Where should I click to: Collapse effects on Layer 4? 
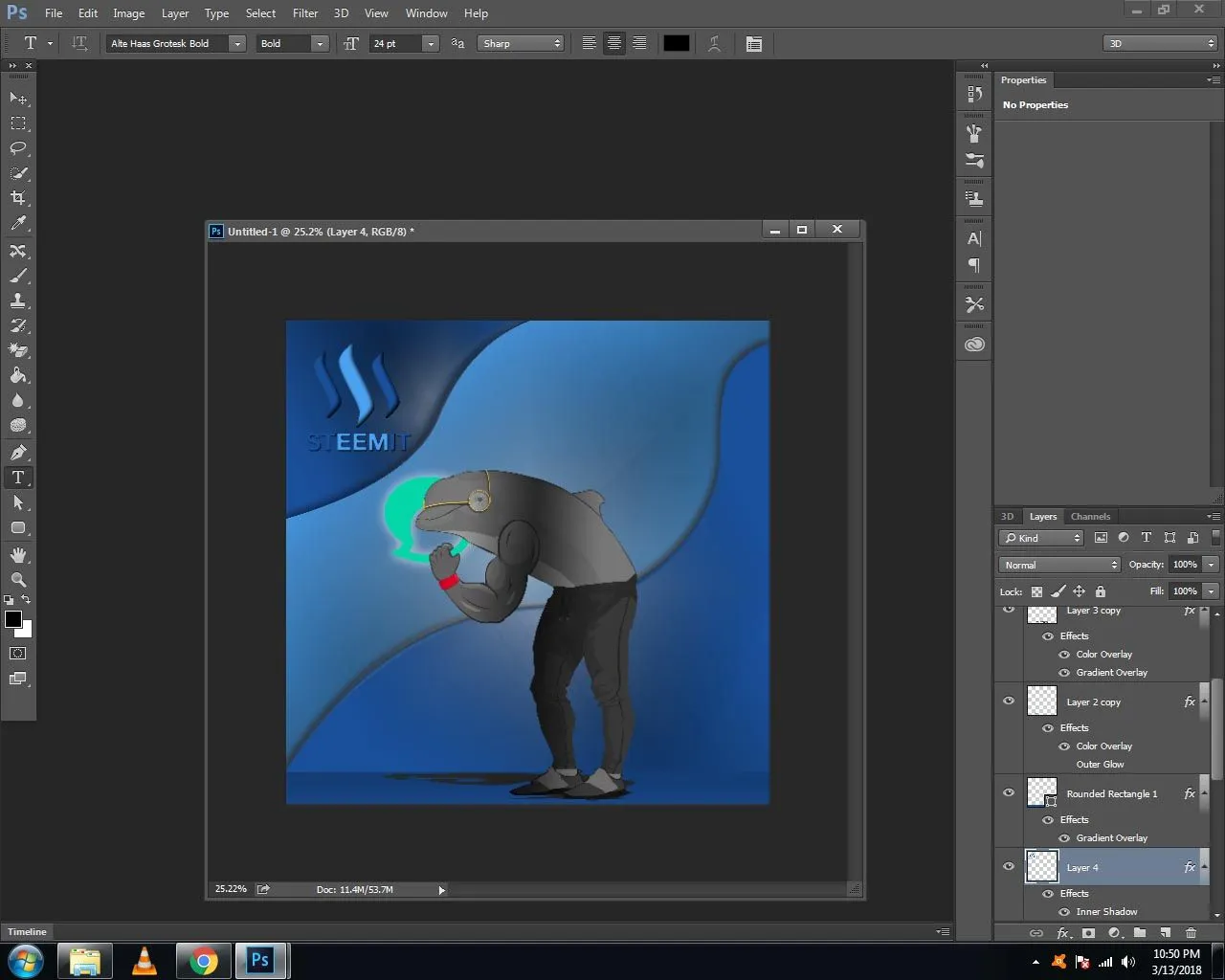click(1204, 867)
